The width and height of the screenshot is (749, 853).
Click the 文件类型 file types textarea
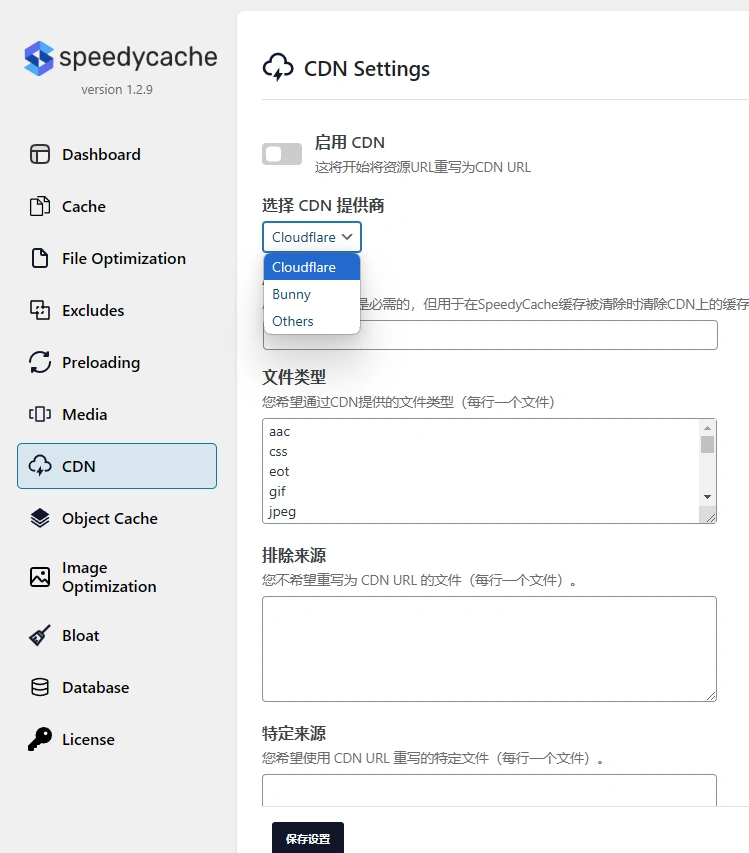point(489,471)
